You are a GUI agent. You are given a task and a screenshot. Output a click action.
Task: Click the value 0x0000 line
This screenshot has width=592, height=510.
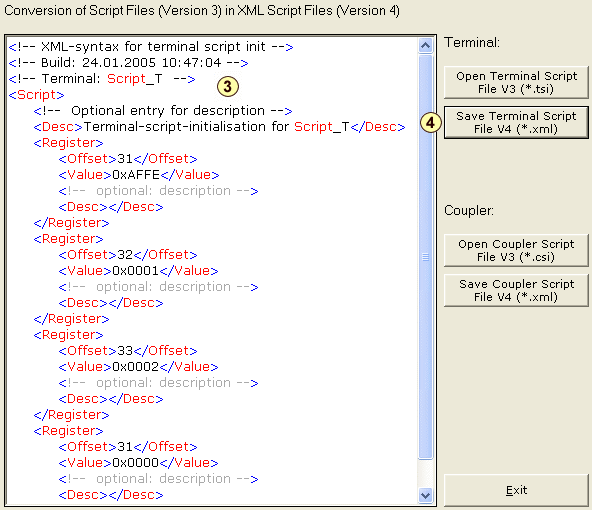139,463
